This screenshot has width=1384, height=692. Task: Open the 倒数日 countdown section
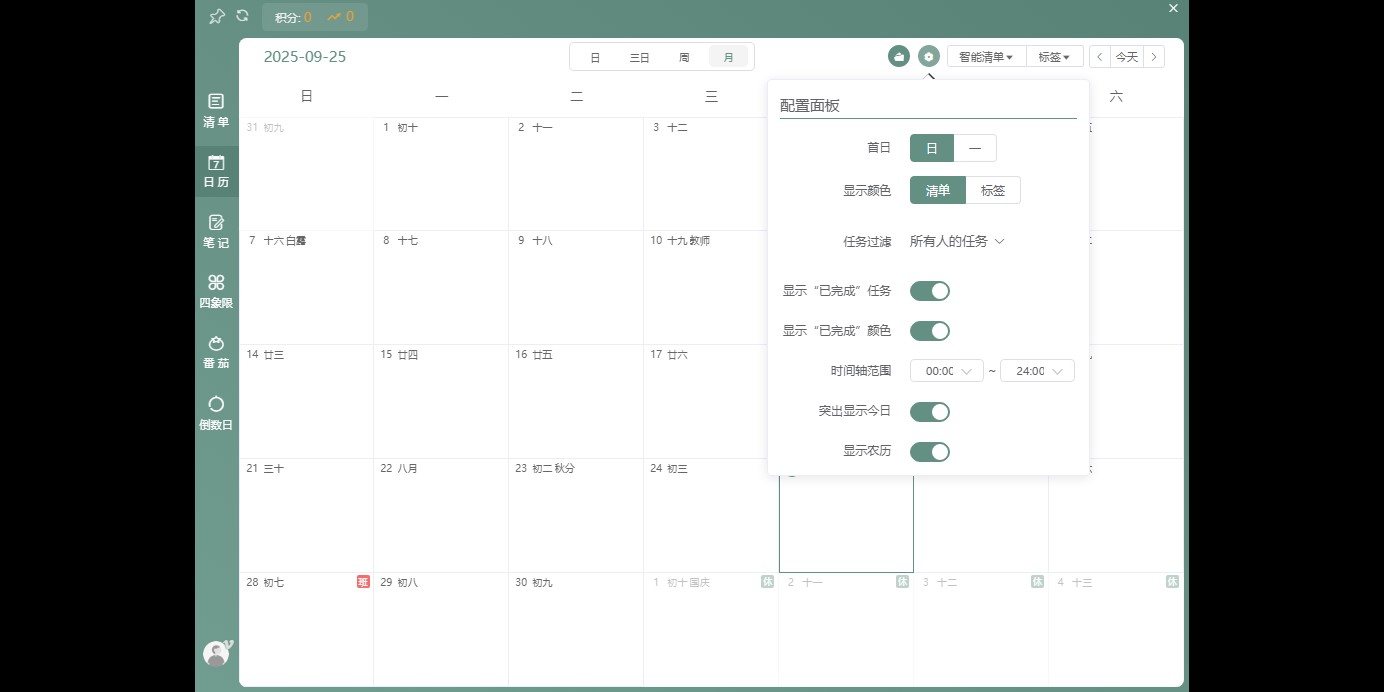(216, 412)
